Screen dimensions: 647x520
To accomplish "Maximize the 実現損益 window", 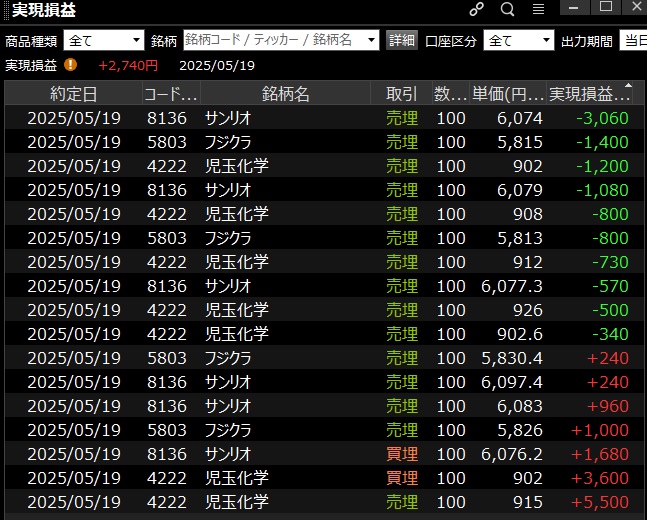I will click(x=605, y=7).
